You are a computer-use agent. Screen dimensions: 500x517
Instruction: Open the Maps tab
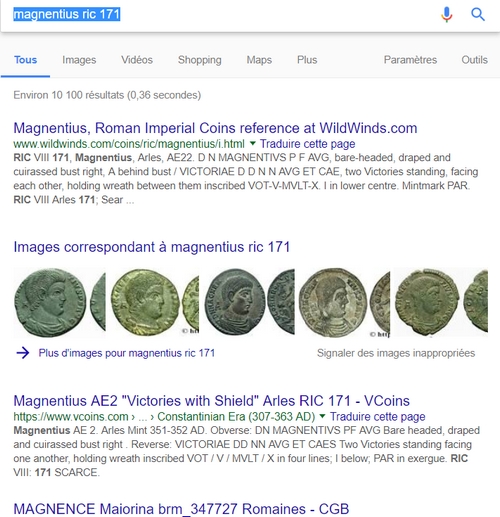pos(259,60)
